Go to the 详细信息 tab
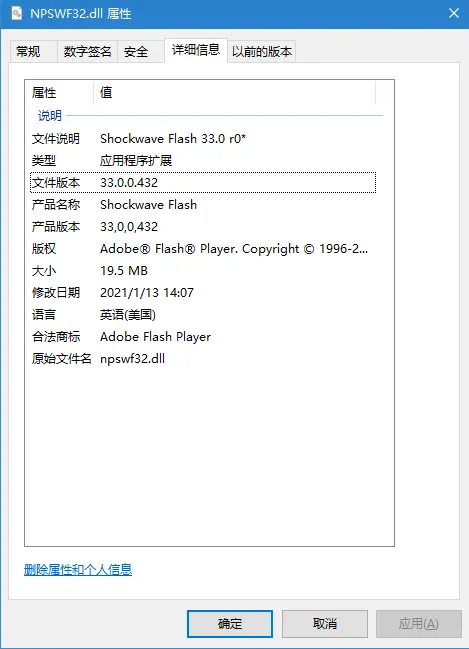 click(x=196, y=50)
